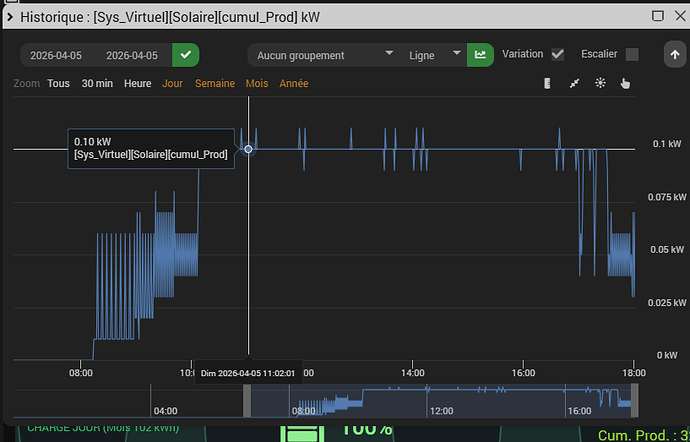Uncheck the Variation checkbox
The width and height of the screenshot is (690, 442).
coord(558,55)
